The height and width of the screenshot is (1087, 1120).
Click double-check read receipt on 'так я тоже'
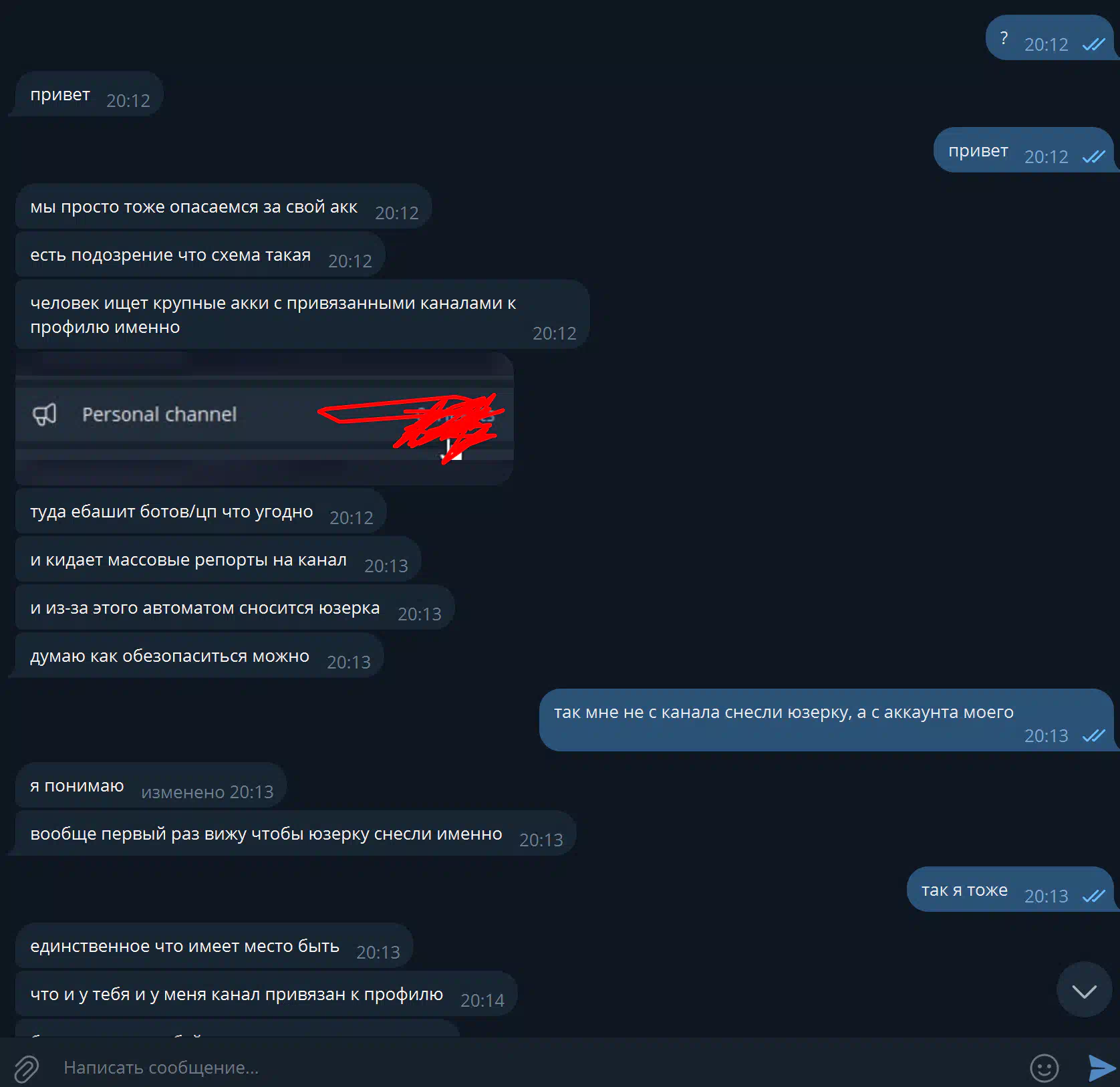1093,896
